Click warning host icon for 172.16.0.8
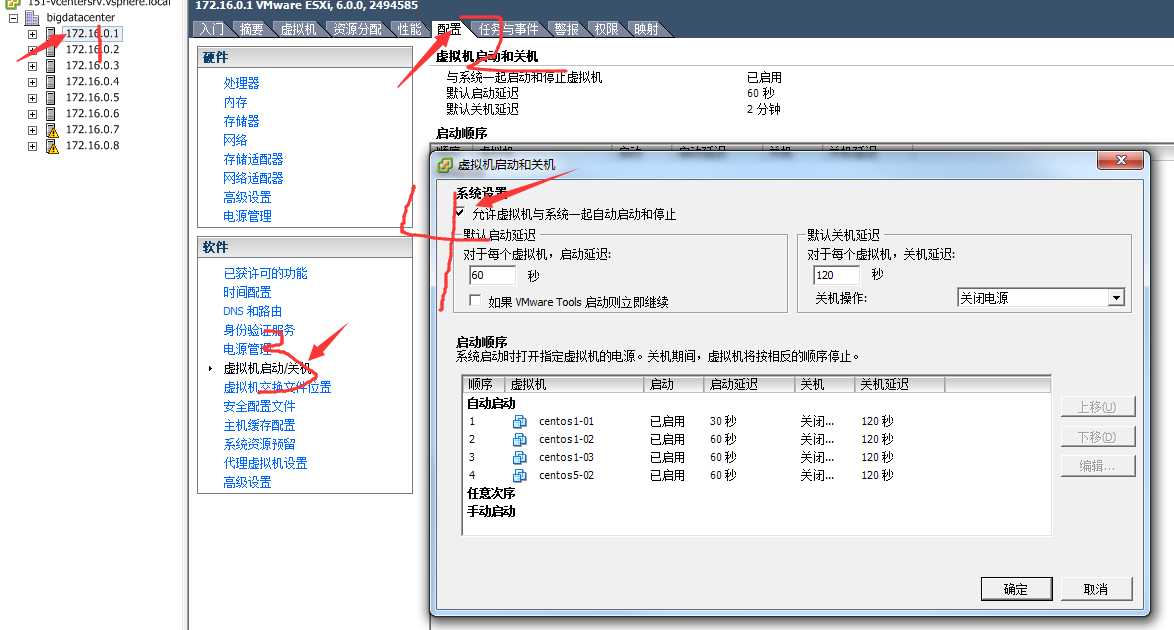The height and width of the screenshot is (630, 1174). click(x=52, y=146)
